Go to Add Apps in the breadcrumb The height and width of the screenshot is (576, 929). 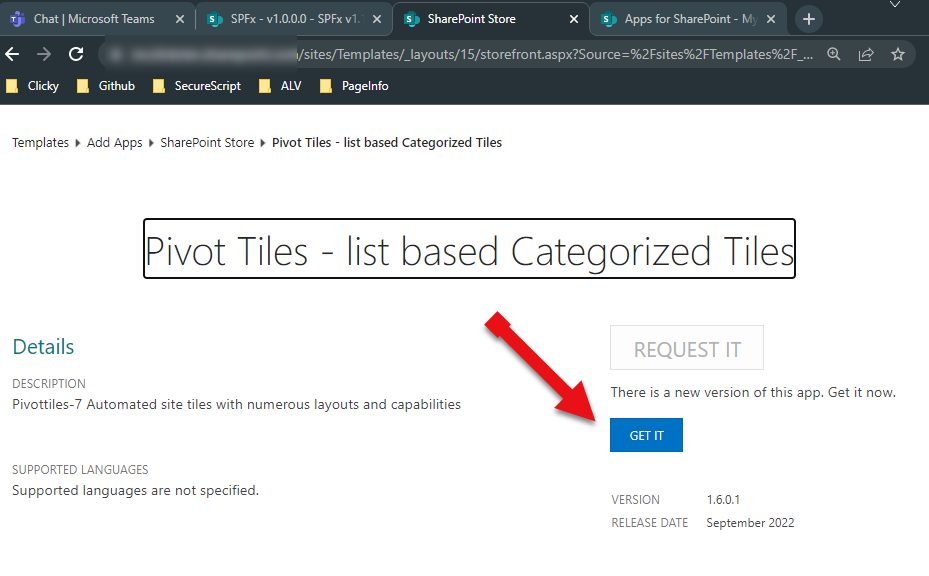(114, 143)
